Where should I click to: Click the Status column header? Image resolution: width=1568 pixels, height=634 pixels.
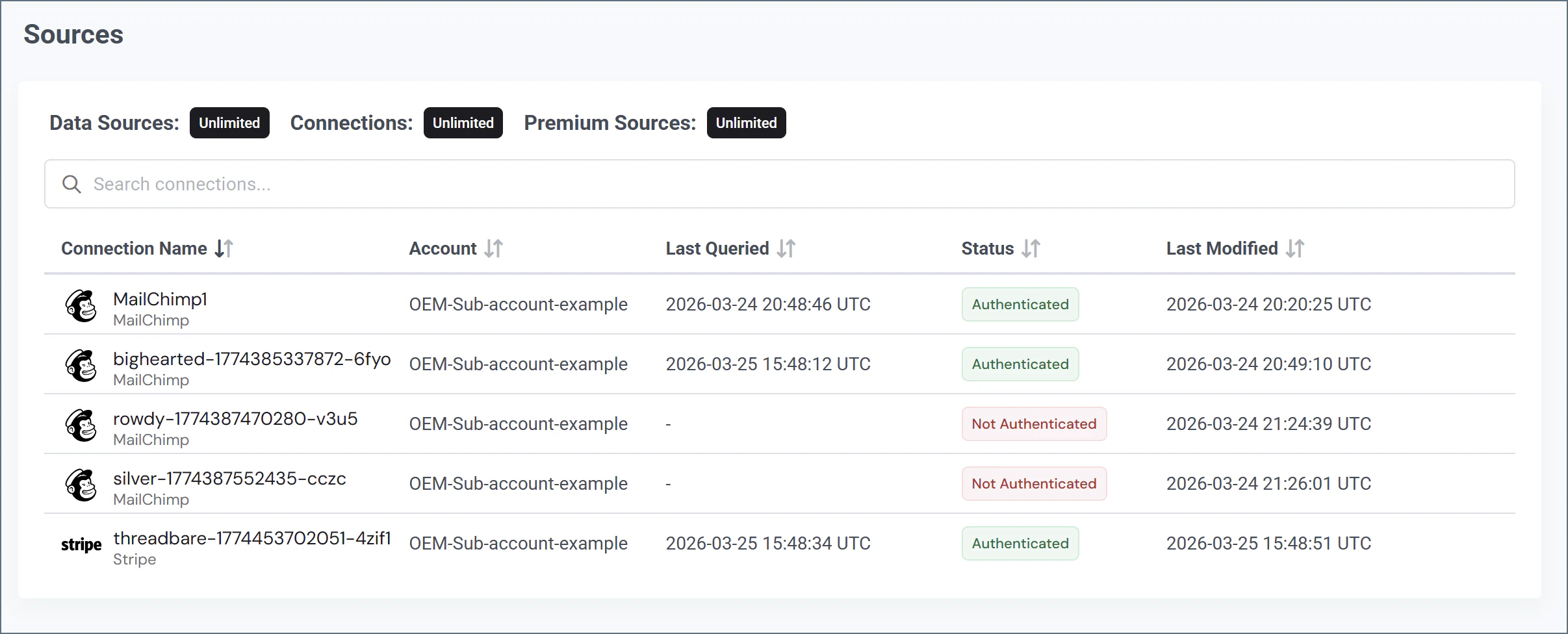coord(988,248)
